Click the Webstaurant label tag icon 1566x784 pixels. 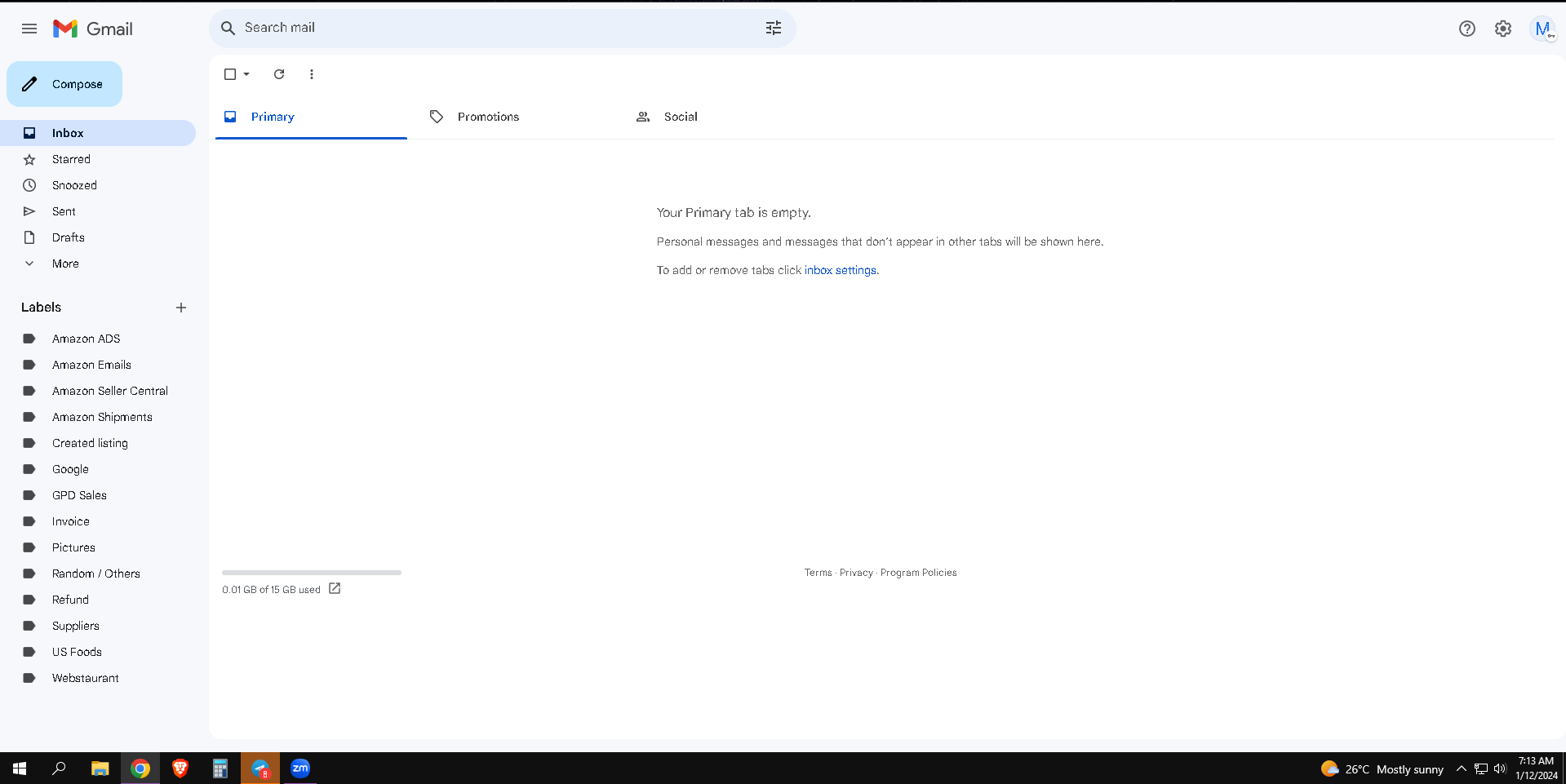[29, 678]
